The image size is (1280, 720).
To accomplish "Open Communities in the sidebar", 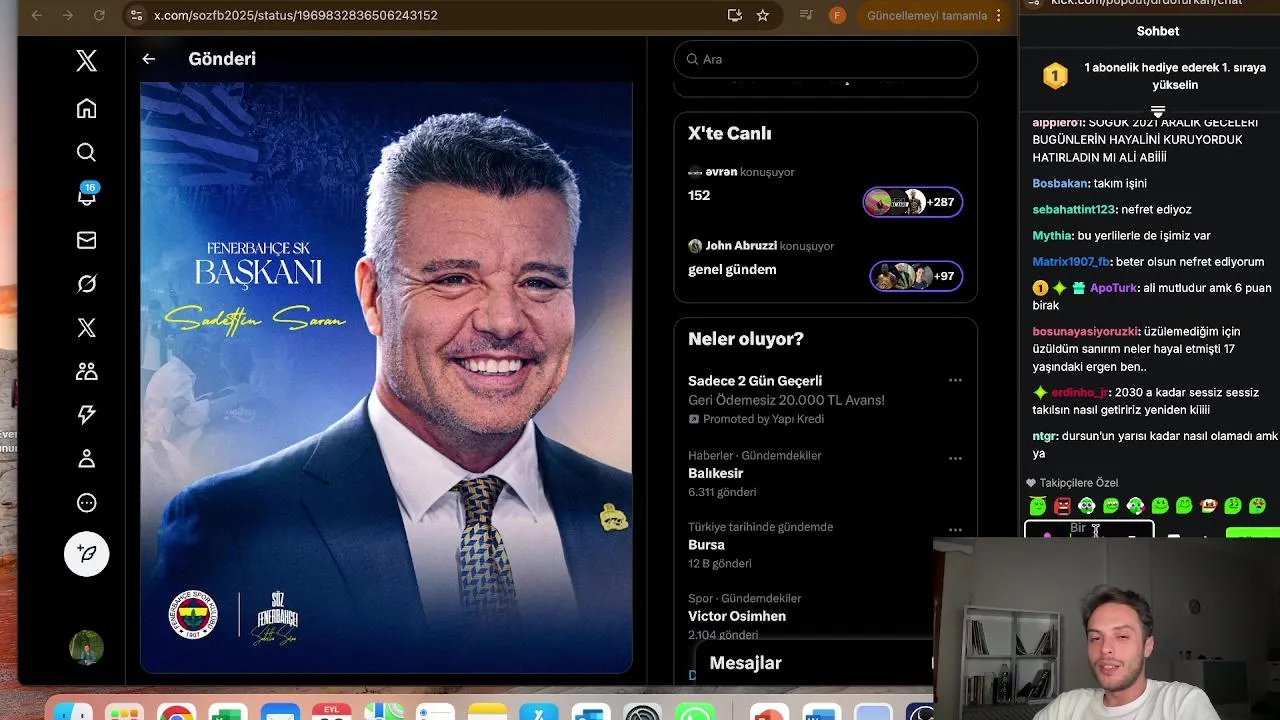I will [87, 371].
